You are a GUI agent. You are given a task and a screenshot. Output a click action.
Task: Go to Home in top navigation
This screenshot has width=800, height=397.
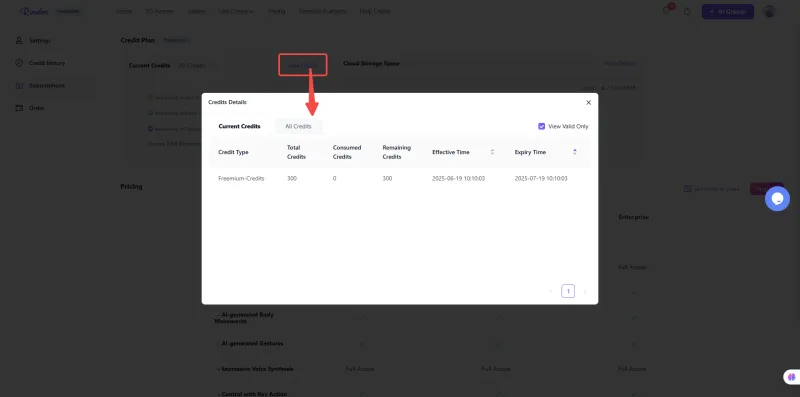tap(124, 11)
